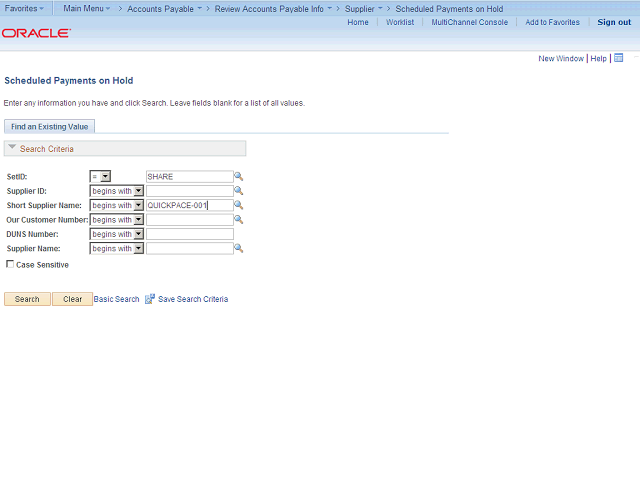Click the Oracle logo
Screen dimensions: 640x480
36,33
